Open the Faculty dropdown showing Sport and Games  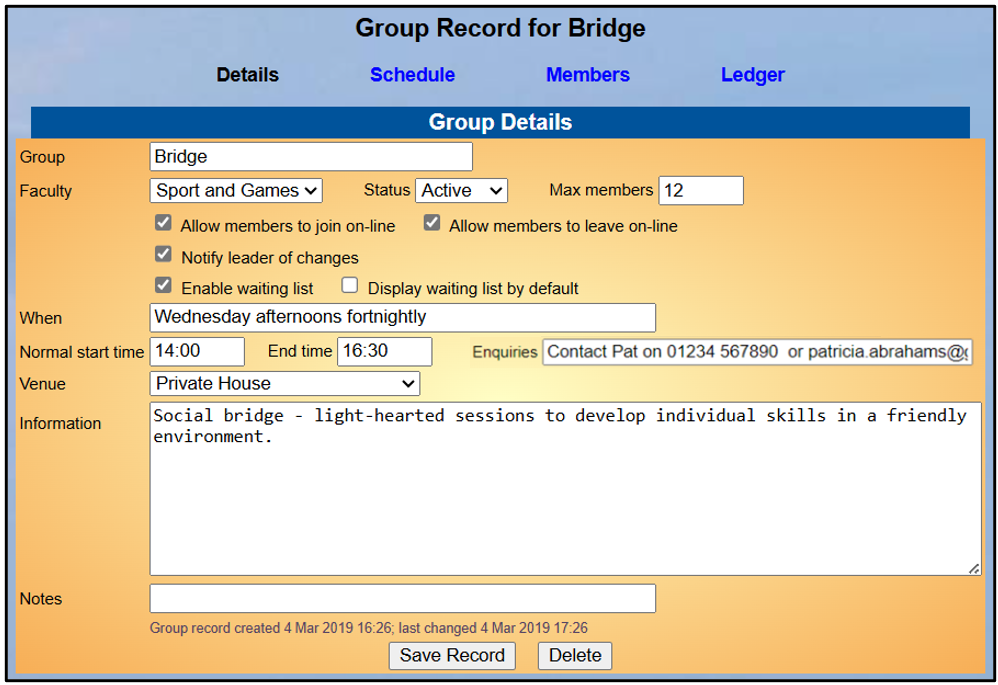pyautogui.click(x=236, y=190)
